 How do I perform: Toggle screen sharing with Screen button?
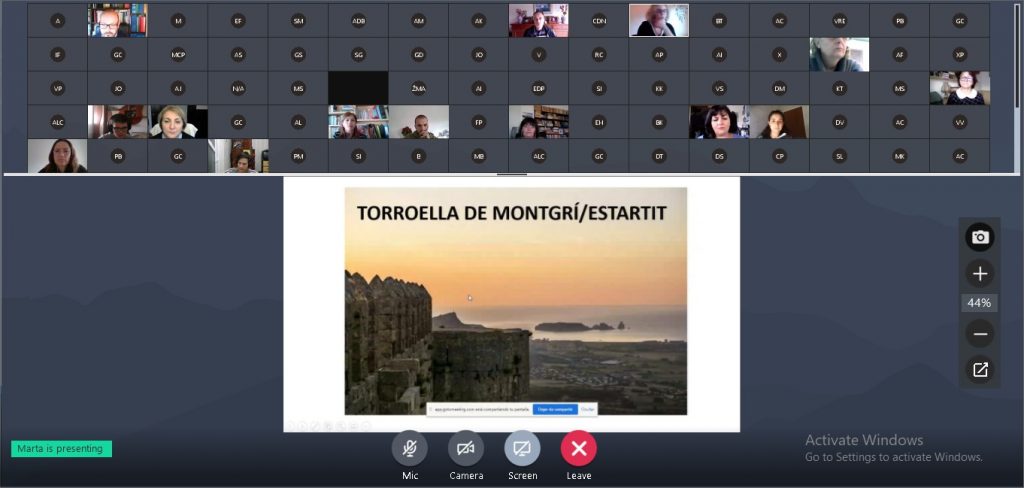tap(522, 449)
